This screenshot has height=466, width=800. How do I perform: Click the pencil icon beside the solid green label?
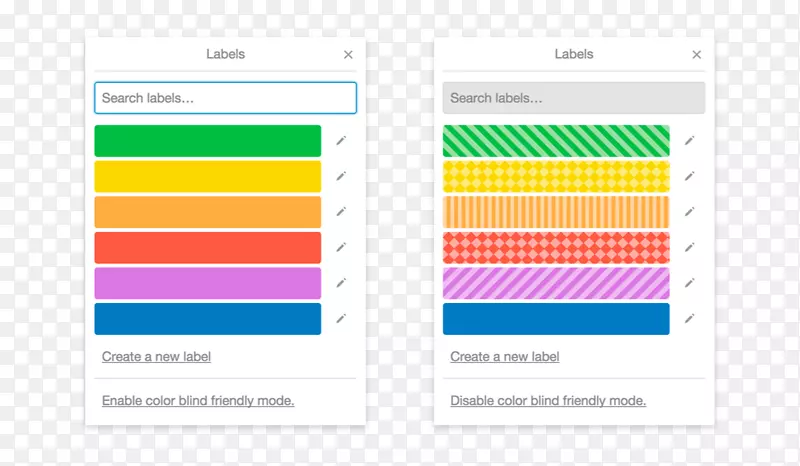point(341,141)
